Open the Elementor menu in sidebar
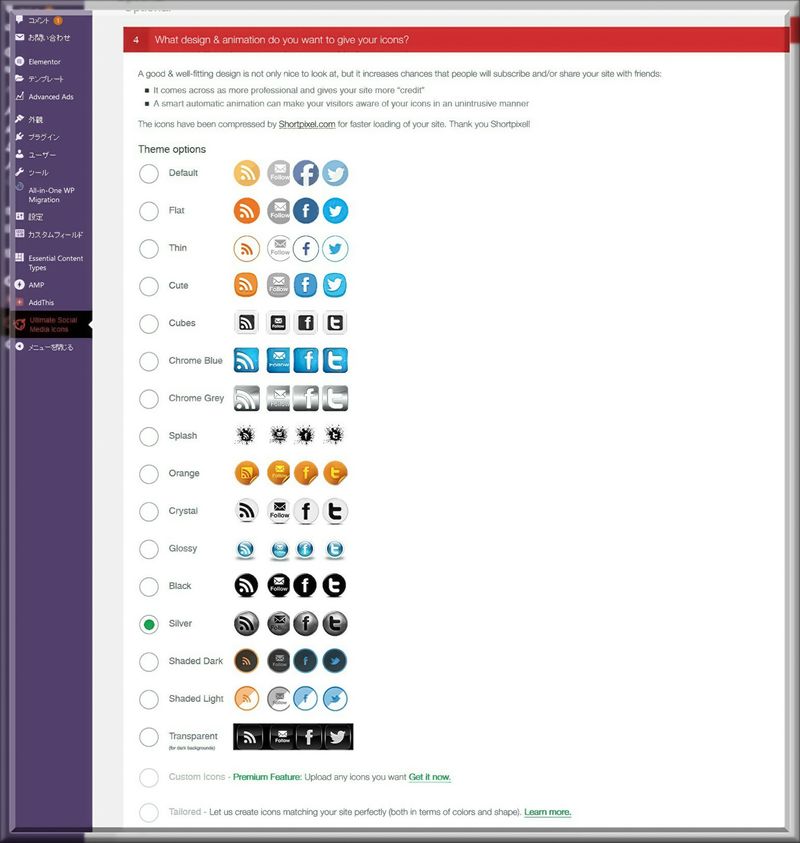 click(x=44, y=62)
